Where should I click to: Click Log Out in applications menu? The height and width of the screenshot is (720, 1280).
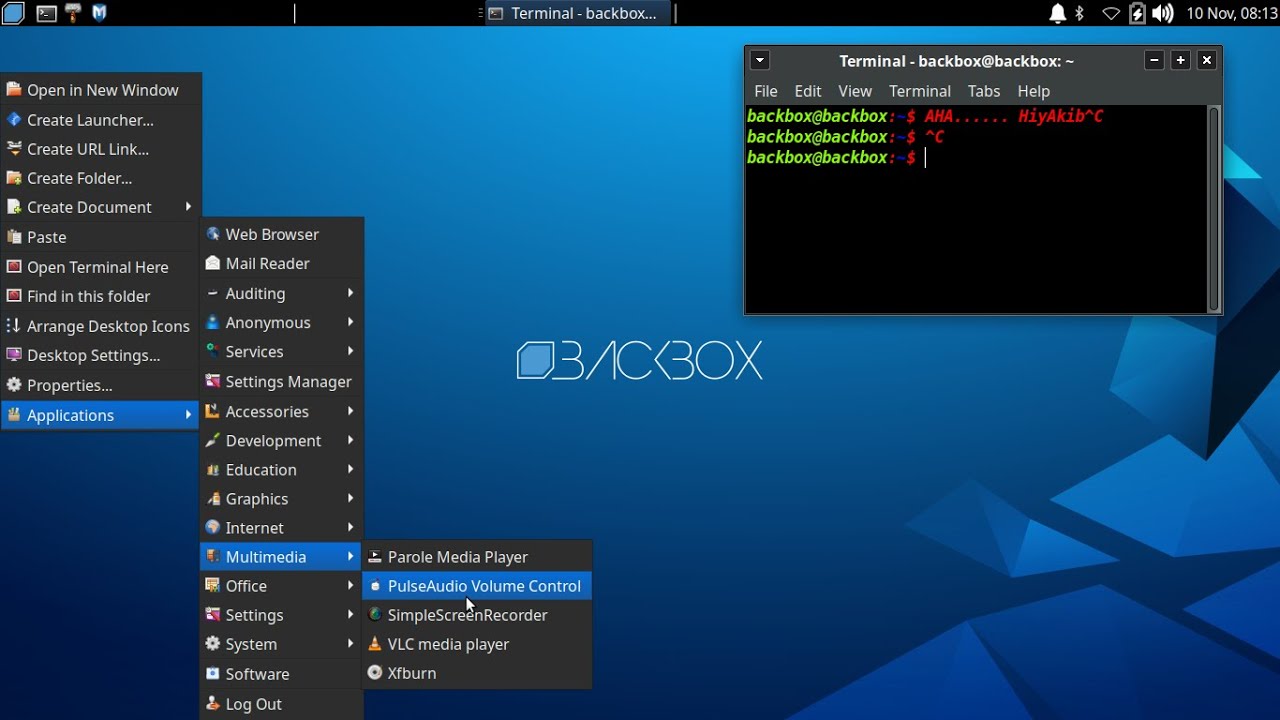point(282,704)
